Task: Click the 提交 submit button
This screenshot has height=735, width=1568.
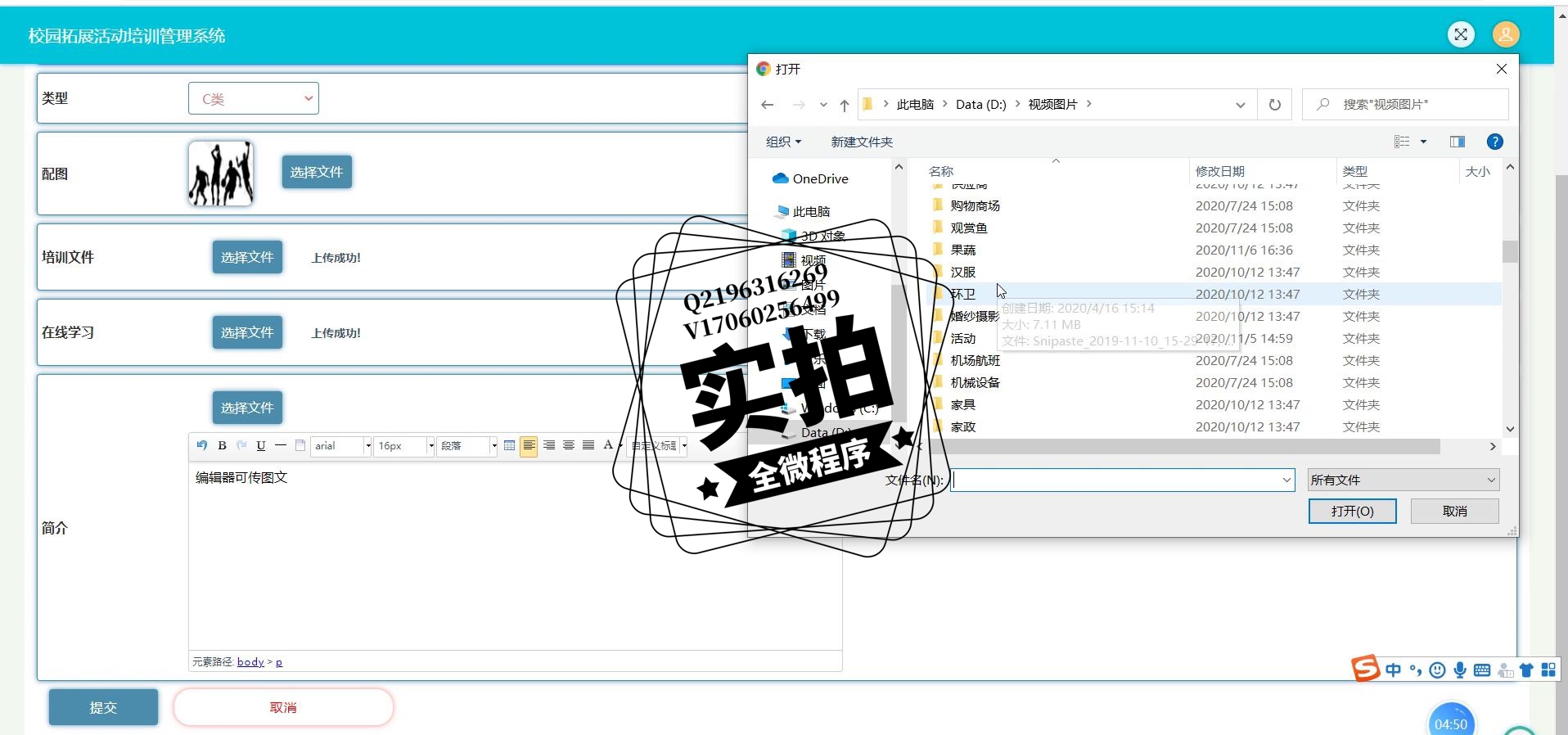Action: coord(103,707)
